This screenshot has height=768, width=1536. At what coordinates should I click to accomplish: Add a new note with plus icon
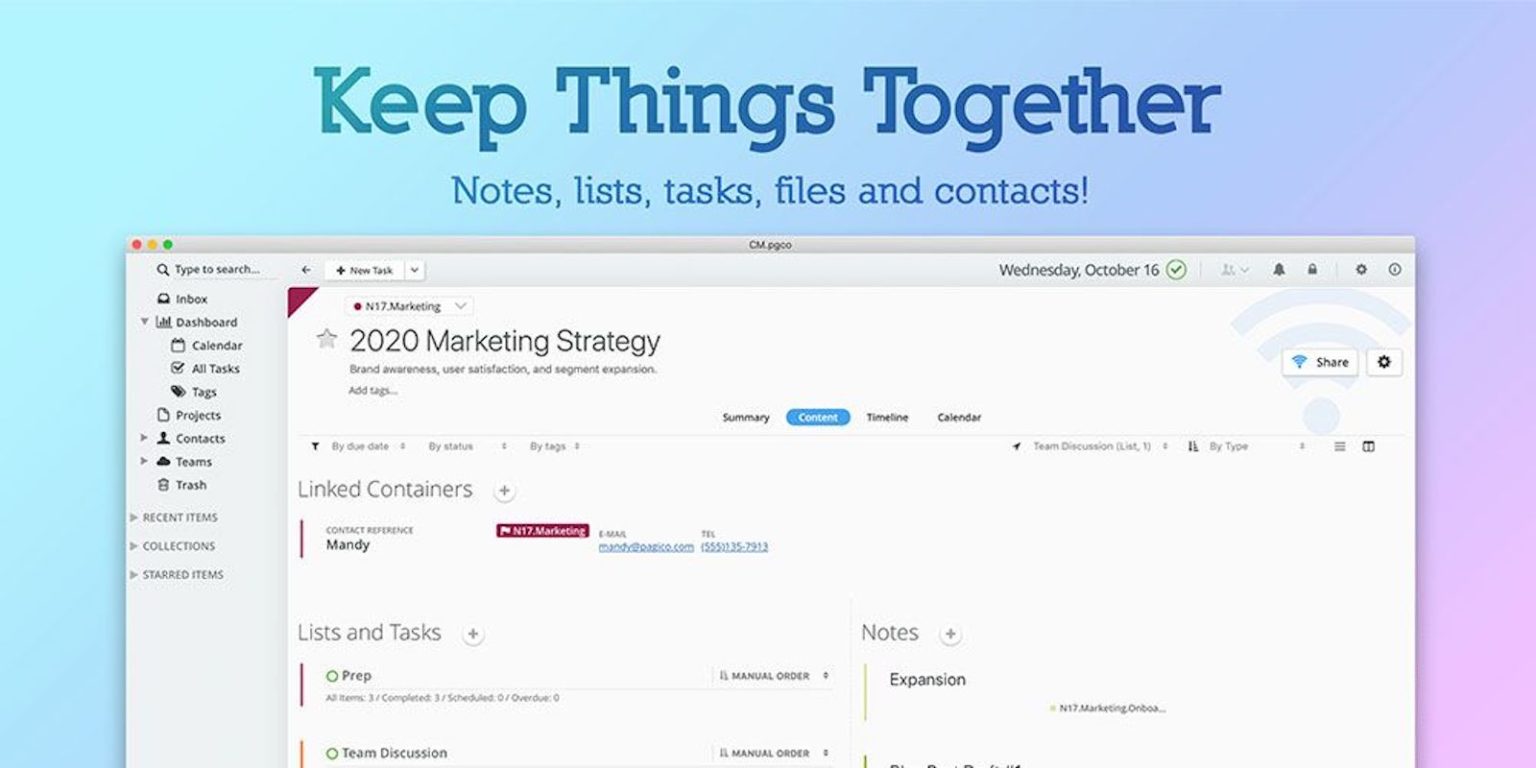950,634
